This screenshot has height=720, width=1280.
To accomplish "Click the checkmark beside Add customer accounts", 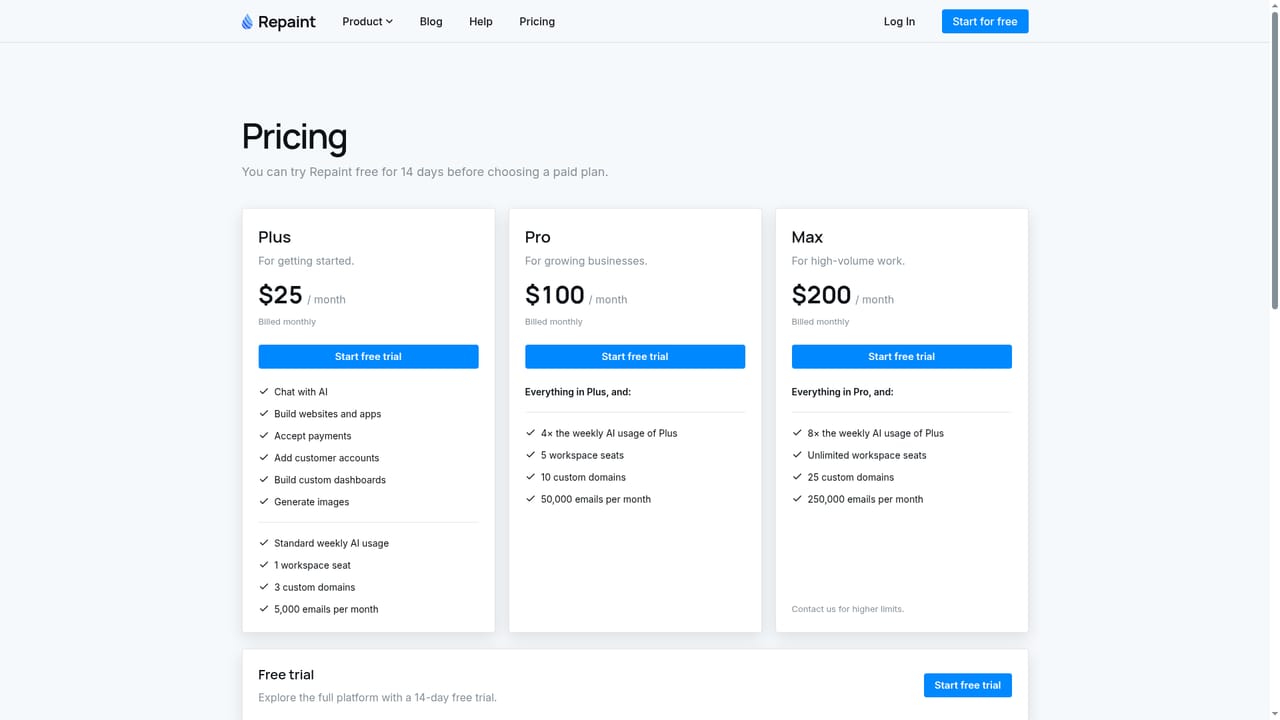I will pyautogui.click(x=264, y=458).
